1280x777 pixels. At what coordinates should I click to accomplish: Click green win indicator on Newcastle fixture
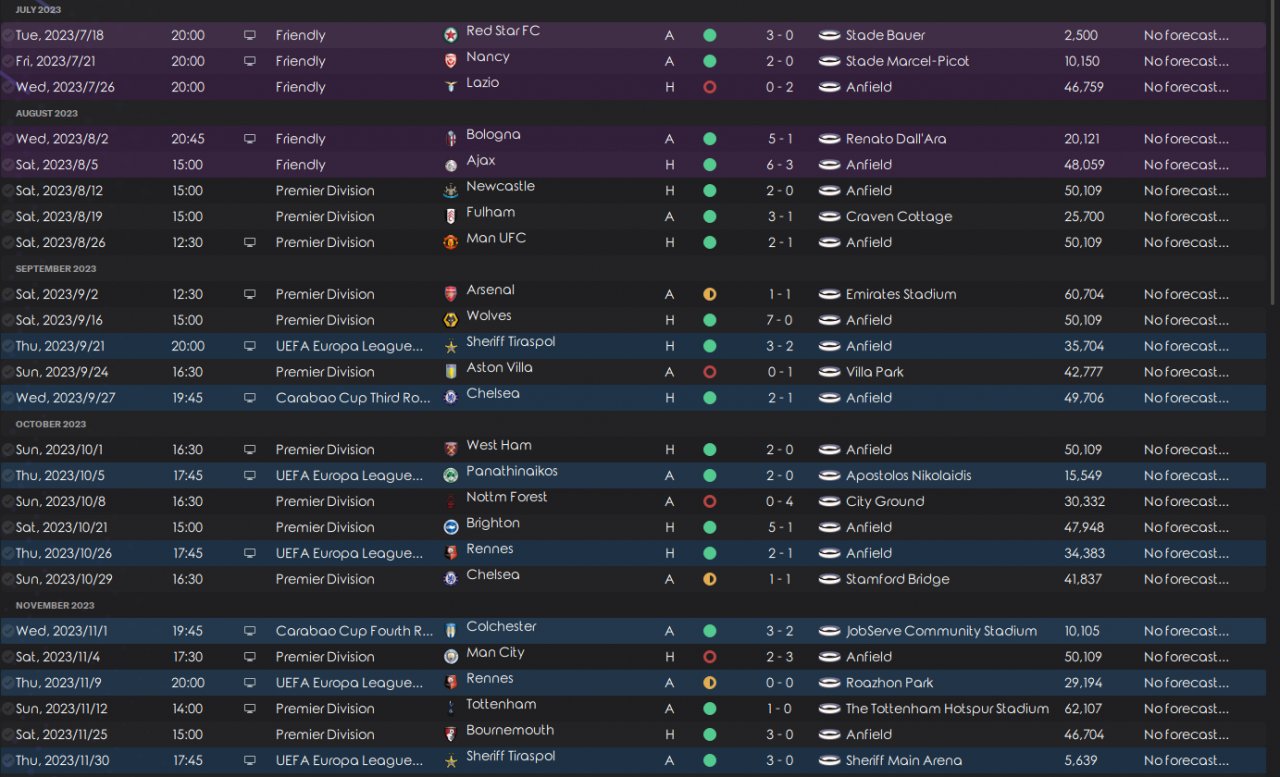(x=709, y=190)
